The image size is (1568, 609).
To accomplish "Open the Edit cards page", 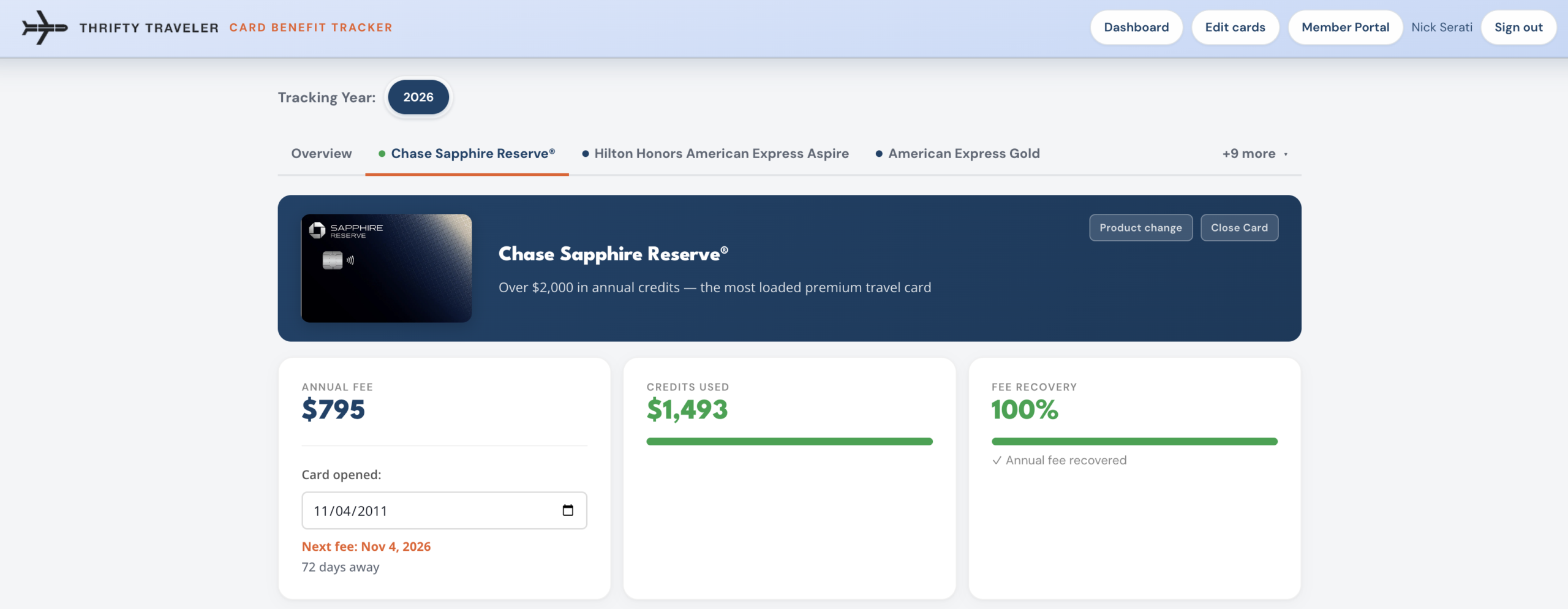I will 1235,28.
